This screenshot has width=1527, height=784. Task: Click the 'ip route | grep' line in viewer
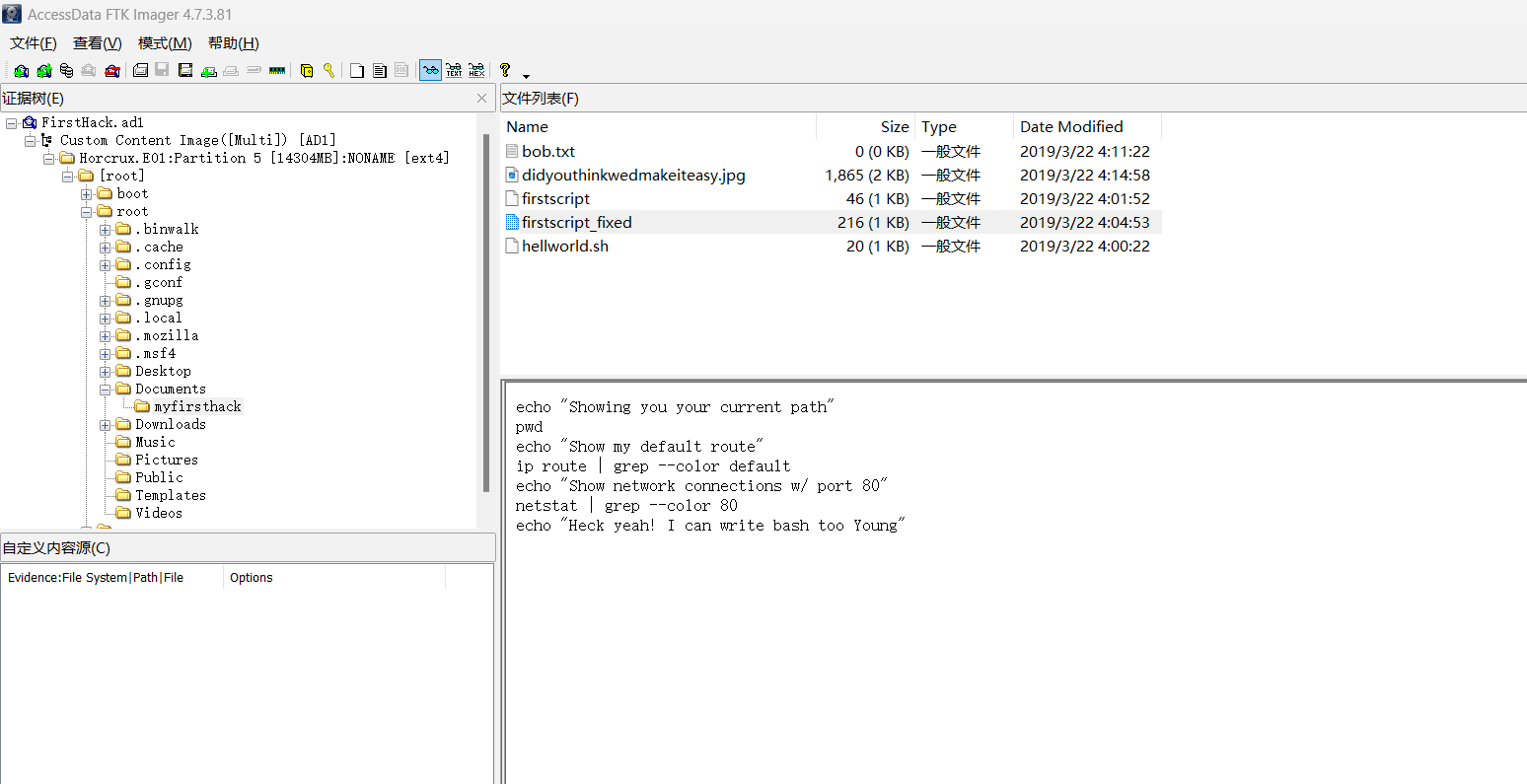pos(653,466)
